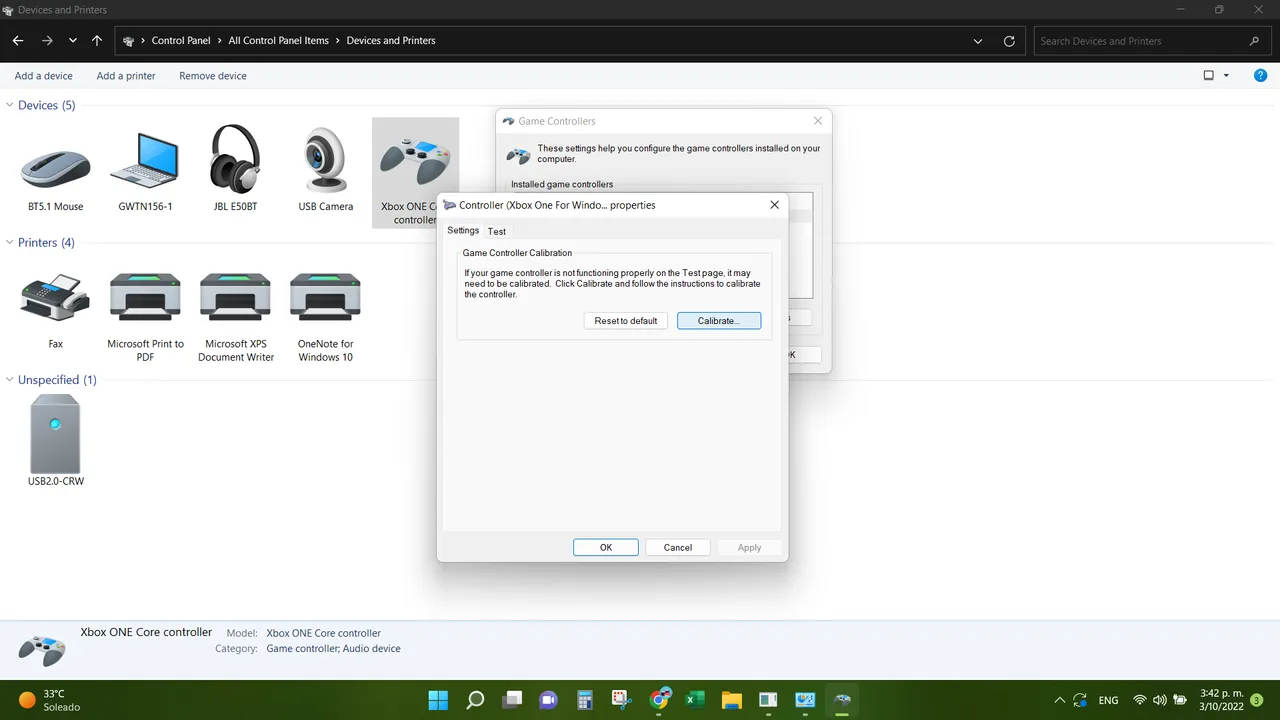Image resolution: width=1280 pixels, height=720 pixels.
Task: Open Help for Devices and Printers
Action: (x=1260, y=75)
